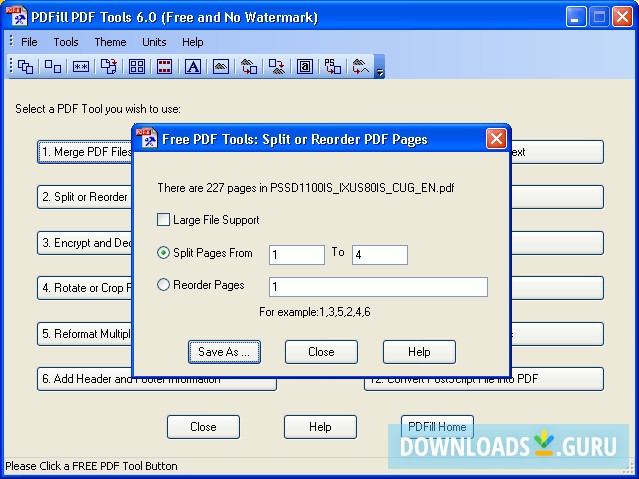639x479 pixels.
Task: Click the Convert PDF to Images icon
Action: coord(277,66)
